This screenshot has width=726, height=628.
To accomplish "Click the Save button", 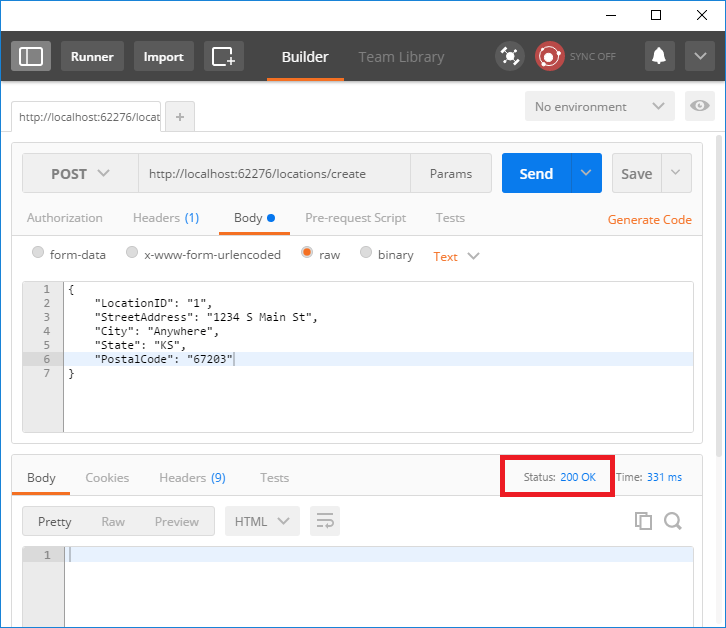I will (x=637, y=173).
